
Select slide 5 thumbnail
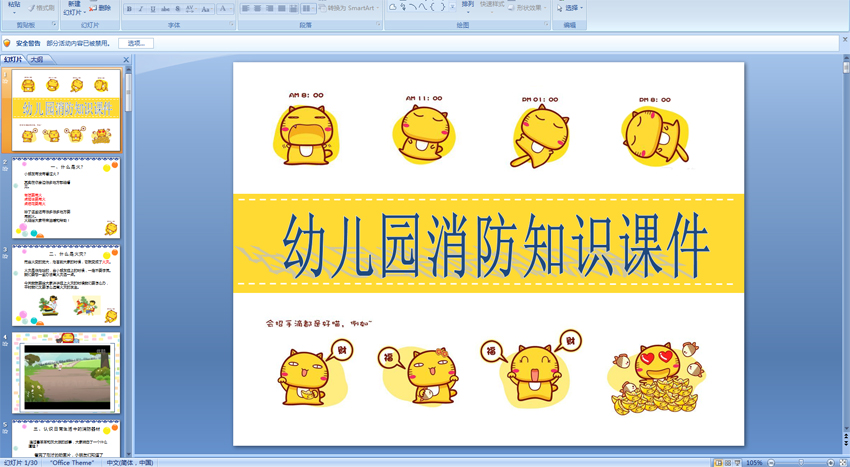66,438
